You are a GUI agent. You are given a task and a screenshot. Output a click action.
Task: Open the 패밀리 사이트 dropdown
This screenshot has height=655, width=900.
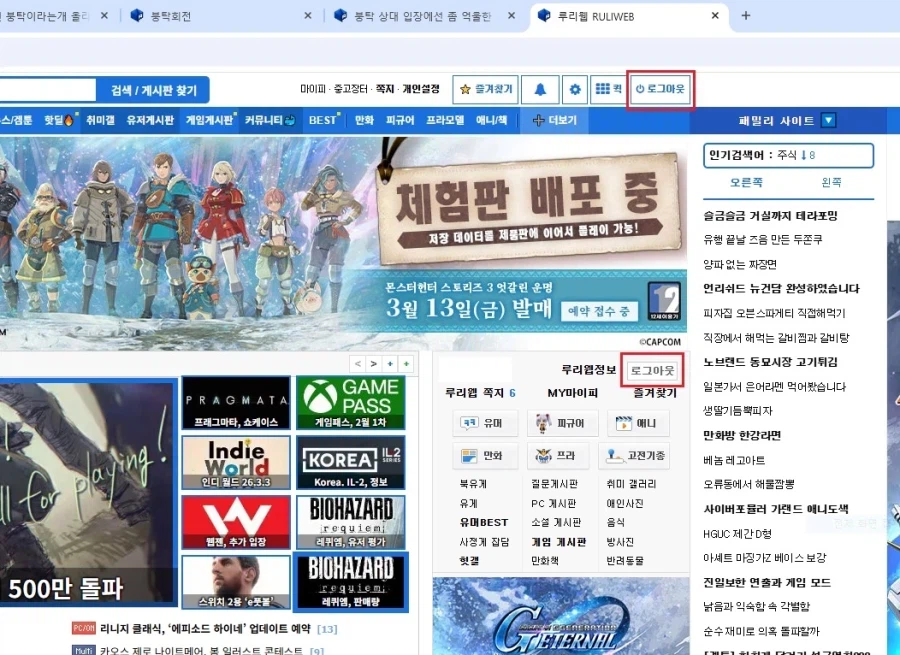tap(828, 119)
